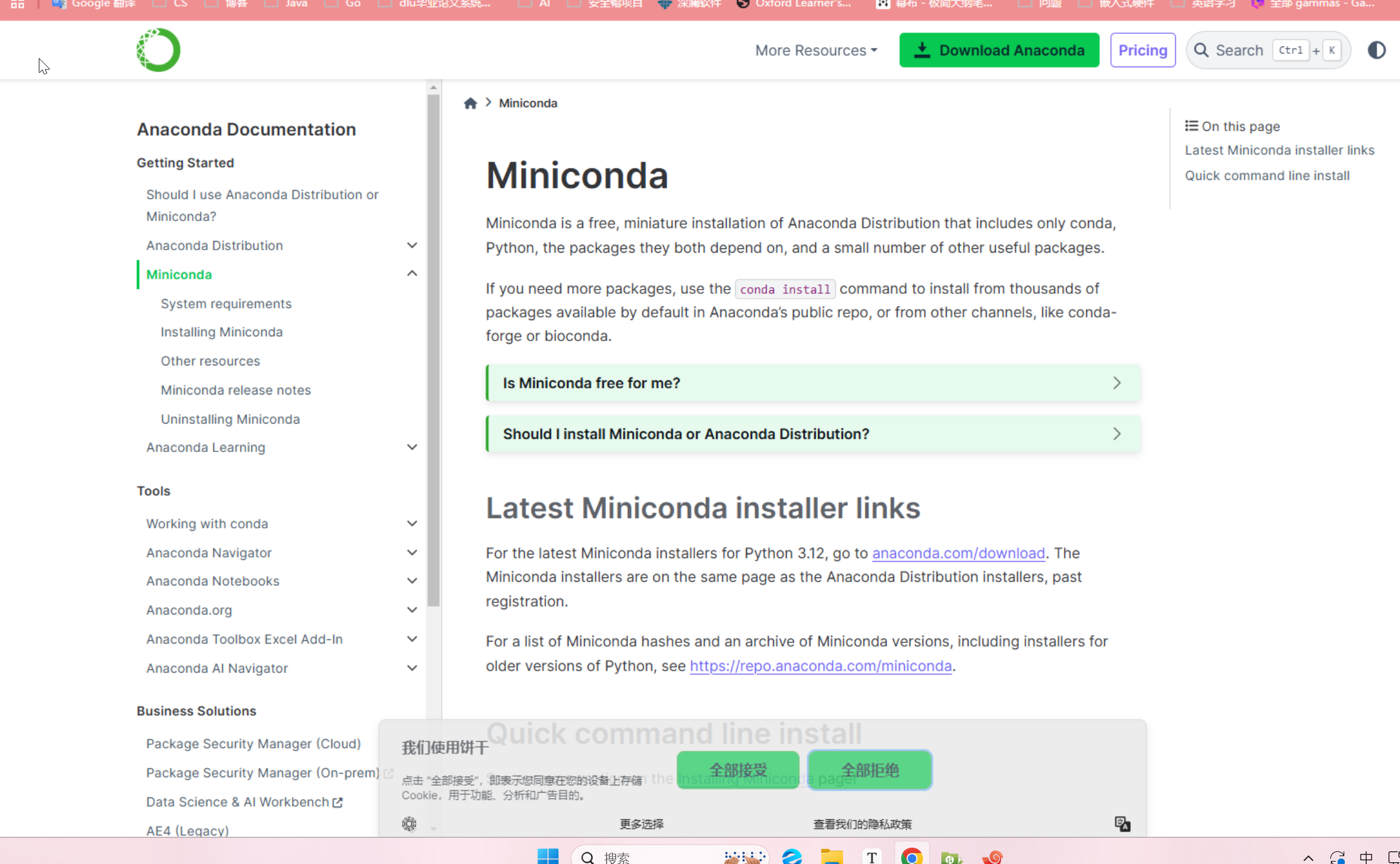The width and height of the screenshot is (1400, 864).
Task: Click the translate icon in cookie banner
Action: (x=1122, y=824)
